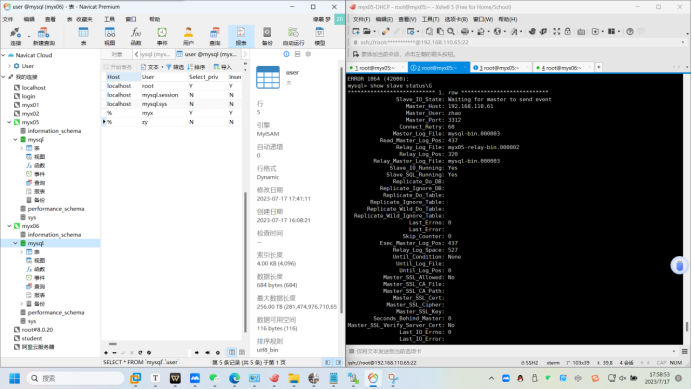This screenshot has width=692, height=389.
Task: Switch to Navicat Objects (对象) tab
Action: (117, 54)
